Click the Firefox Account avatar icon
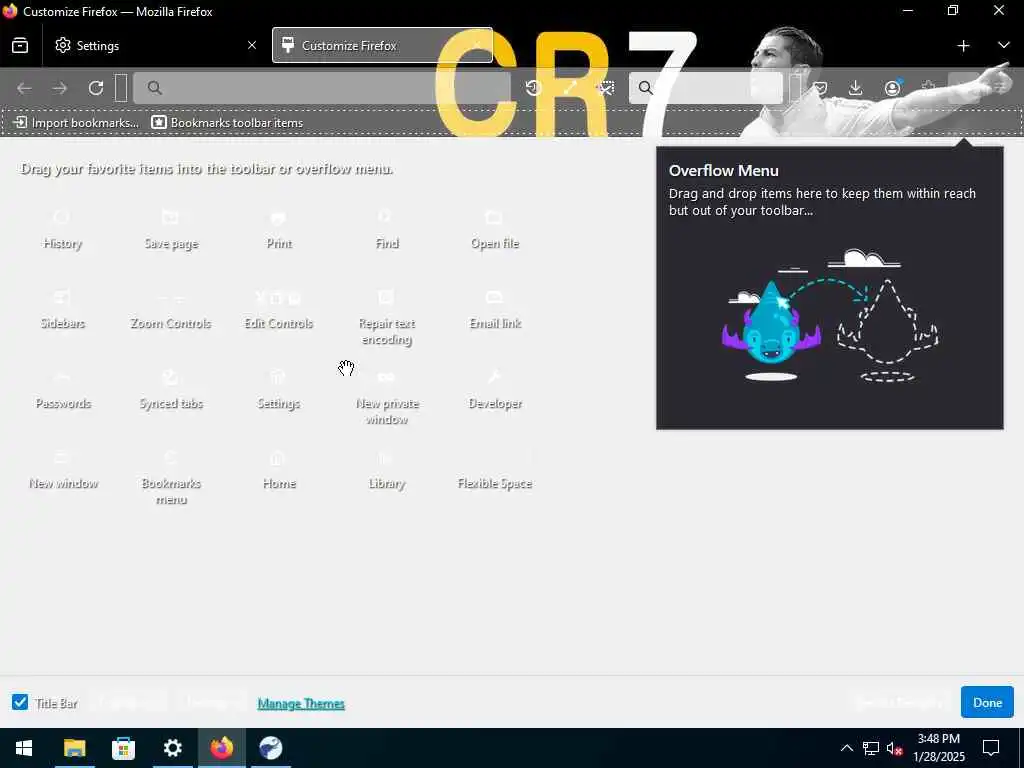The image size is (1024, 768). 892,88
